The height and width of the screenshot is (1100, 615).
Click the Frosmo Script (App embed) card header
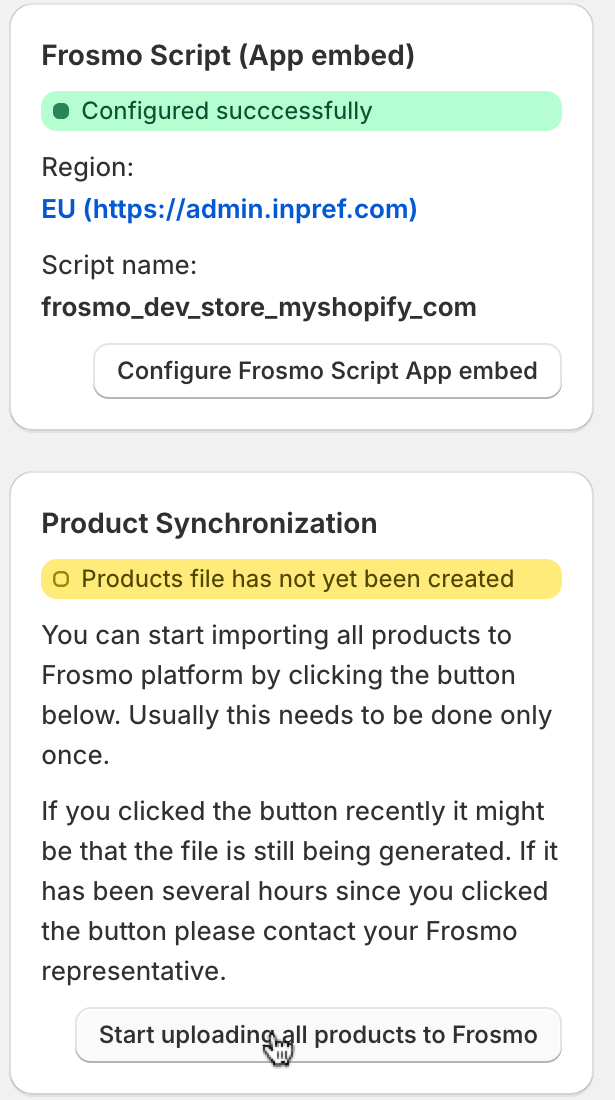[228, 55]
